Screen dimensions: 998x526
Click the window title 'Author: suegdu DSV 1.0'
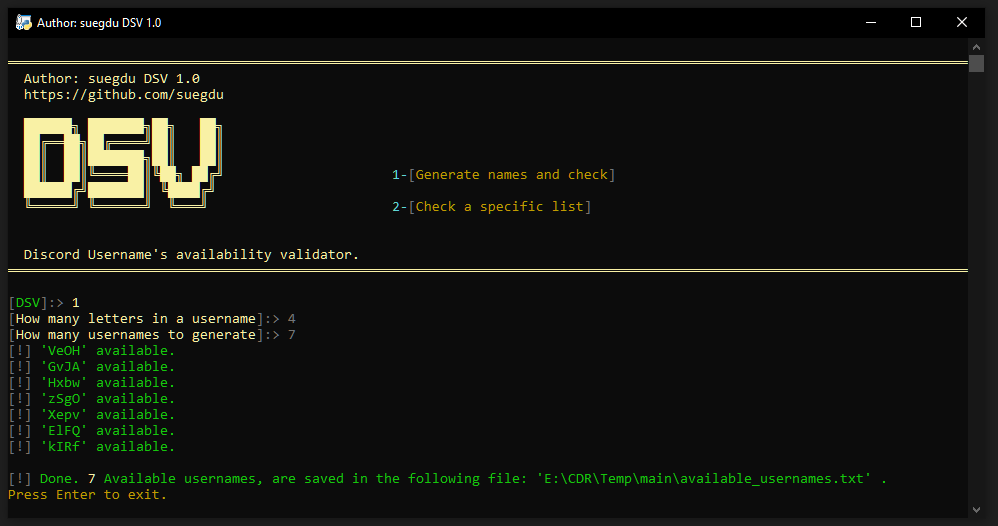pos(99,23)
